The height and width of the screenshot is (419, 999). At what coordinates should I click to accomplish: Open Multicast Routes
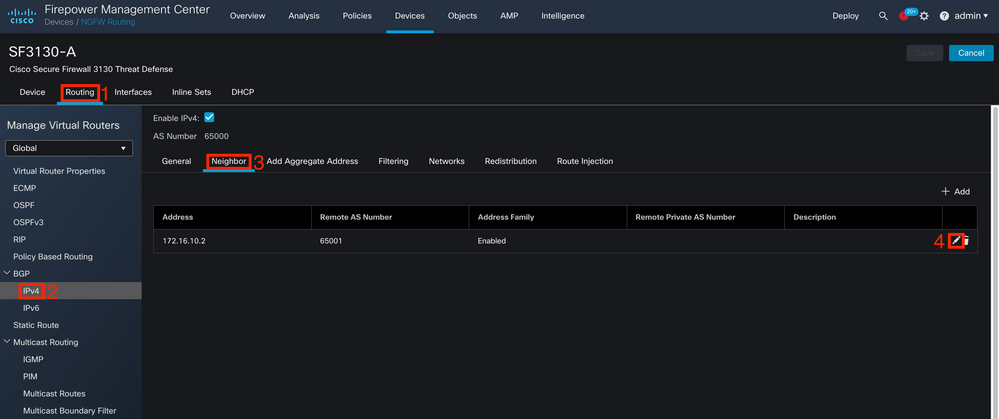(x=54, y=394)
